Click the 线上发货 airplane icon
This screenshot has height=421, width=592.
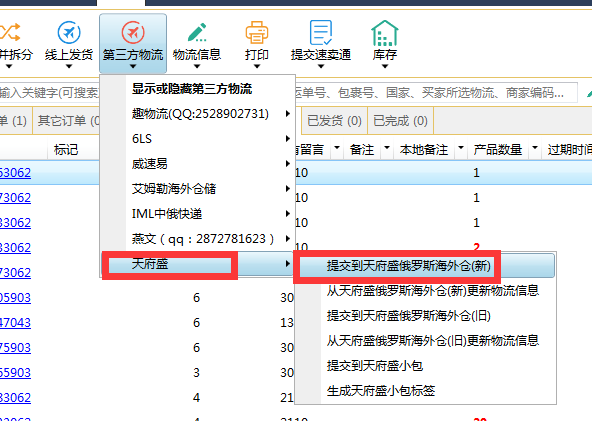(x=69, y=32)
